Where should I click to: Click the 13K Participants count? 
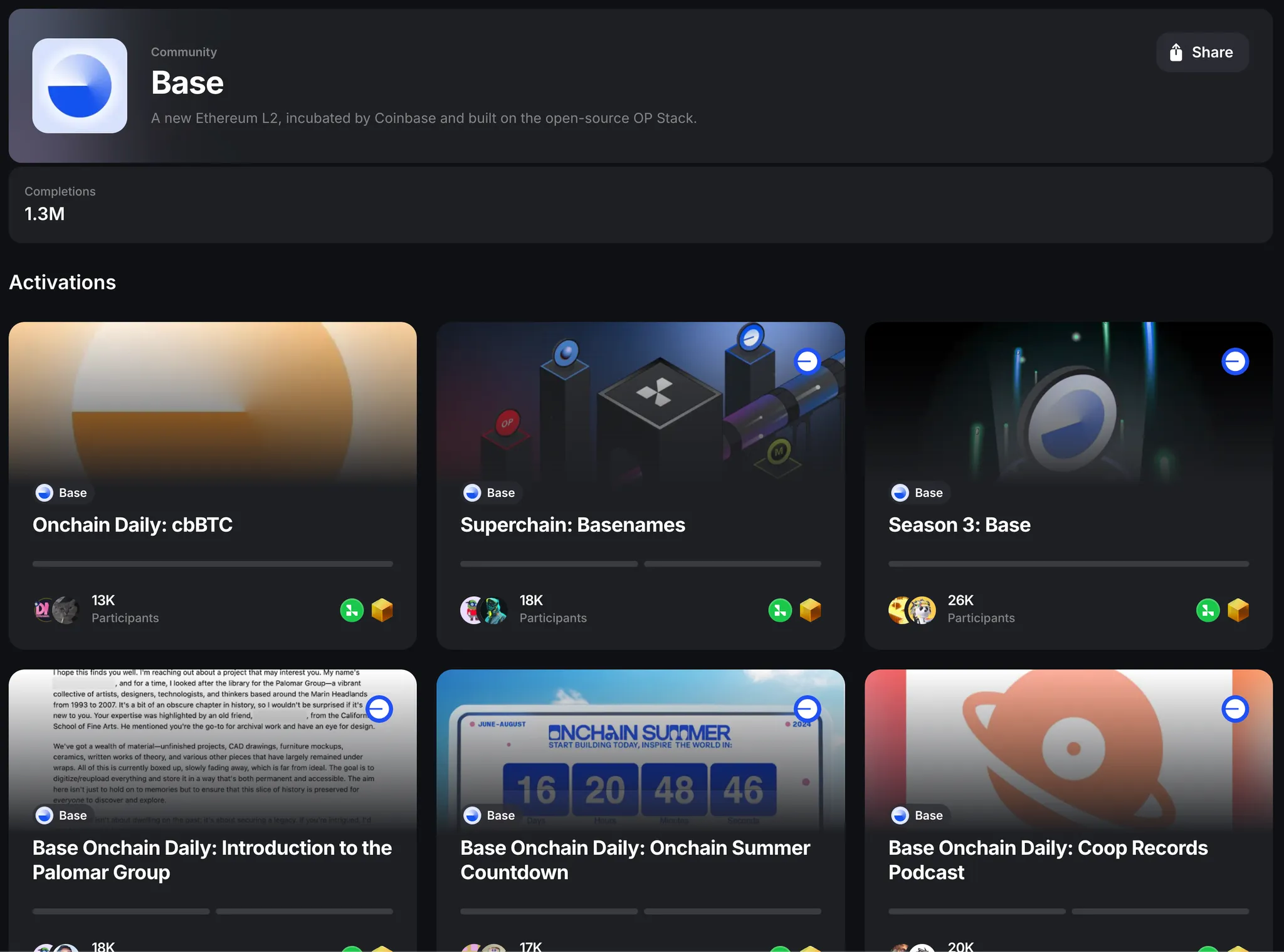125,609
